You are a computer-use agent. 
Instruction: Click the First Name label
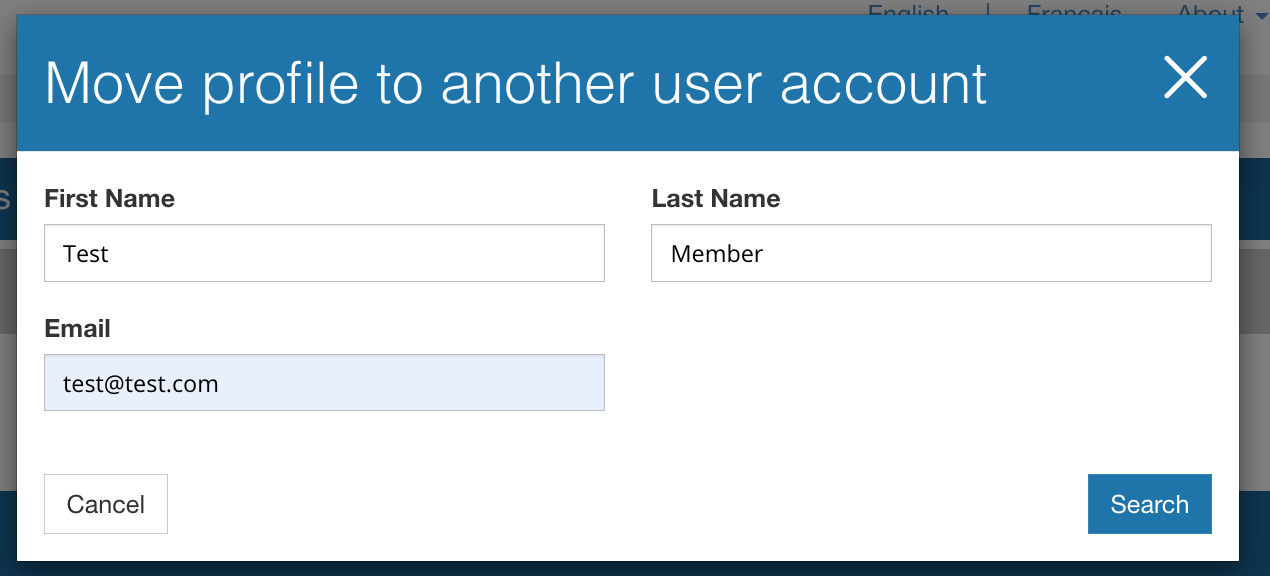109,199
